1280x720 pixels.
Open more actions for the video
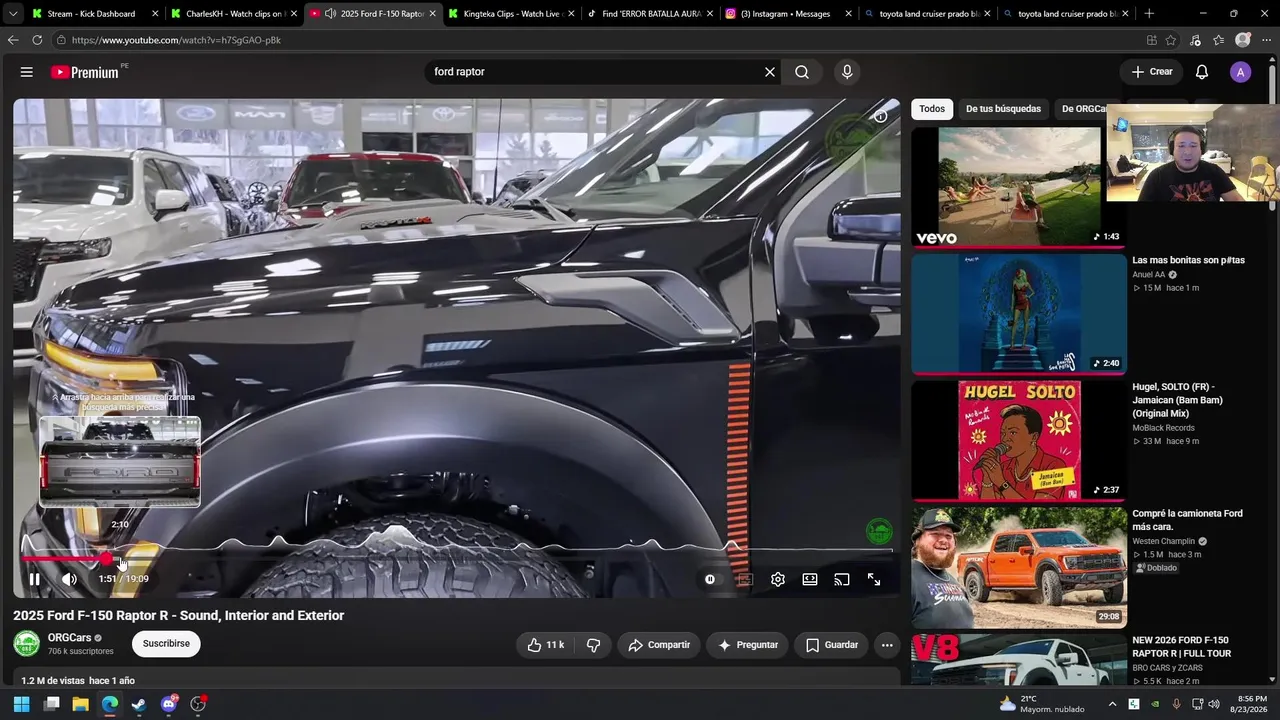pyautogui.click(x=887, y=645)
